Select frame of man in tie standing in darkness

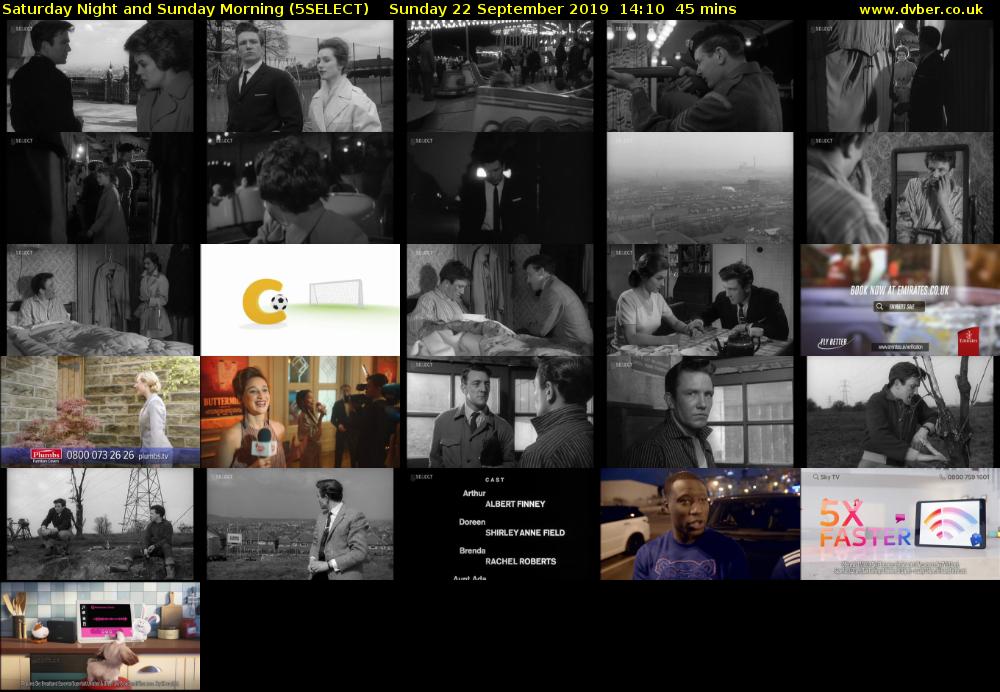click(500, 188)
